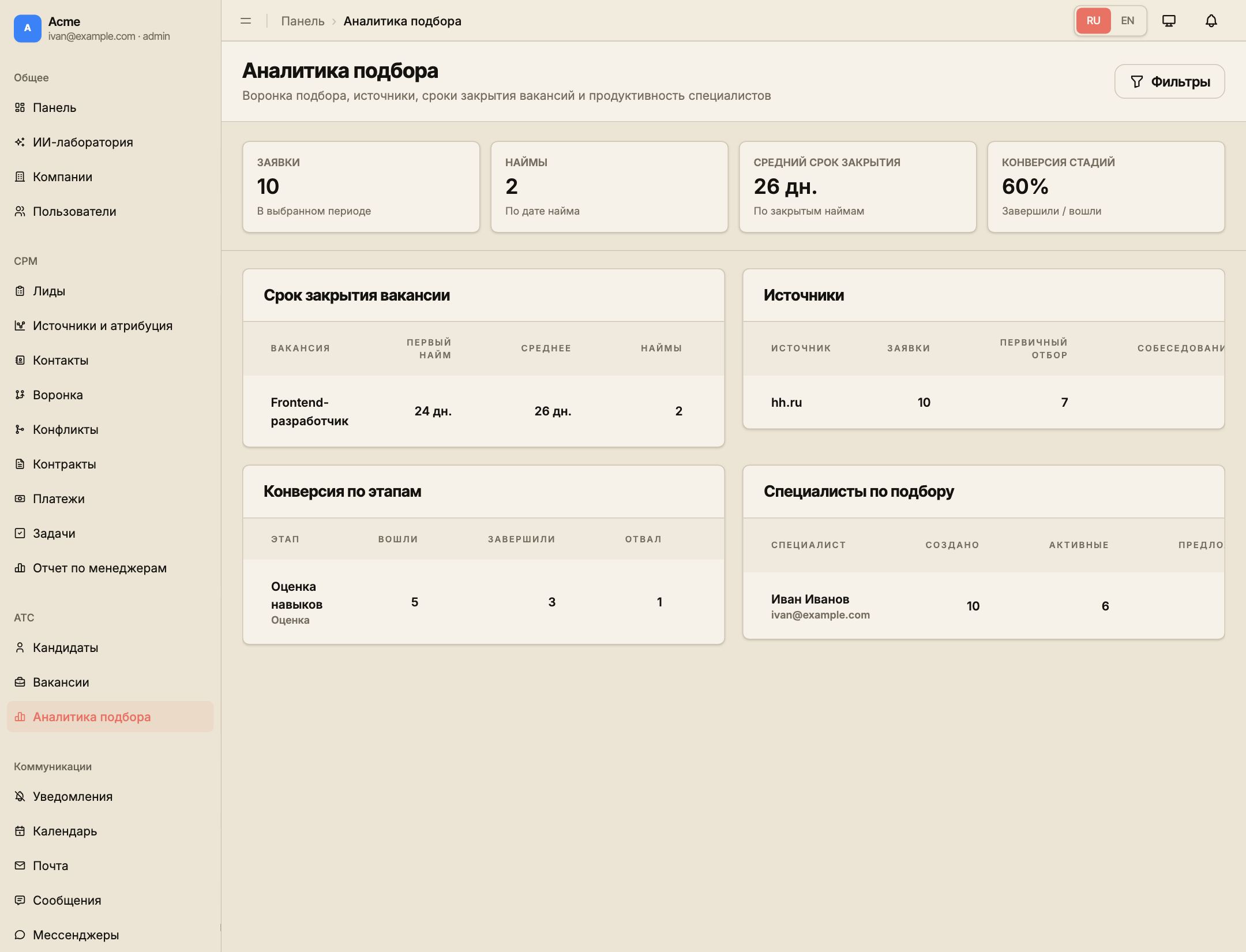
Task: Open Мессенджеры menu item
Action: 110,935
